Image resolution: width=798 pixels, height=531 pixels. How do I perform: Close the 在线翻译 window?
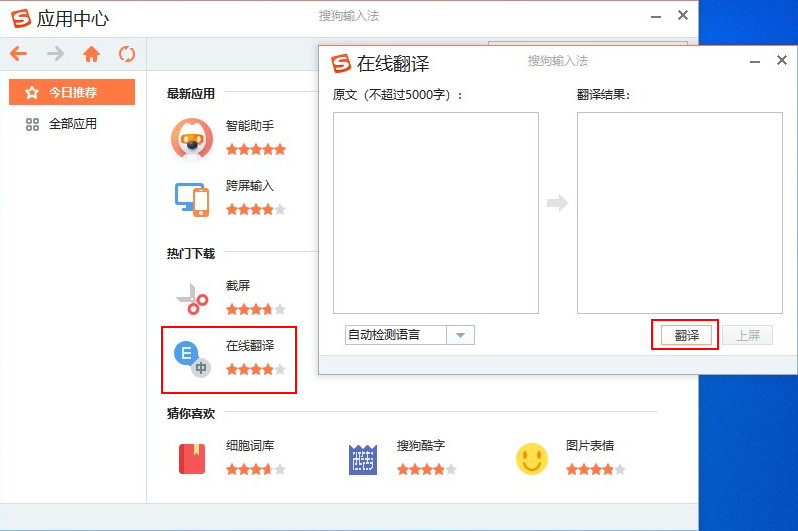782,60
